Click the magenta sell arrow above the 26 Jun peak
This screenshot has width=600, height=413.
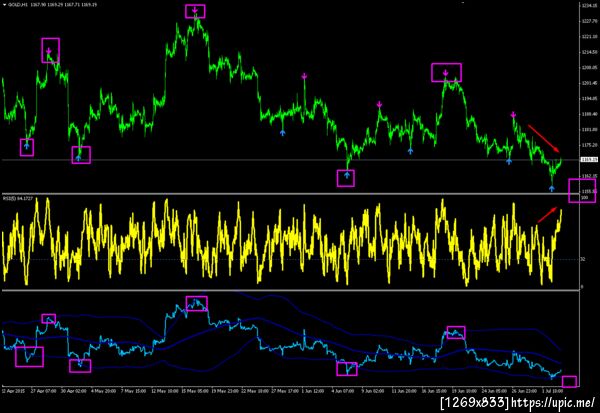click(x=513, y=114)
